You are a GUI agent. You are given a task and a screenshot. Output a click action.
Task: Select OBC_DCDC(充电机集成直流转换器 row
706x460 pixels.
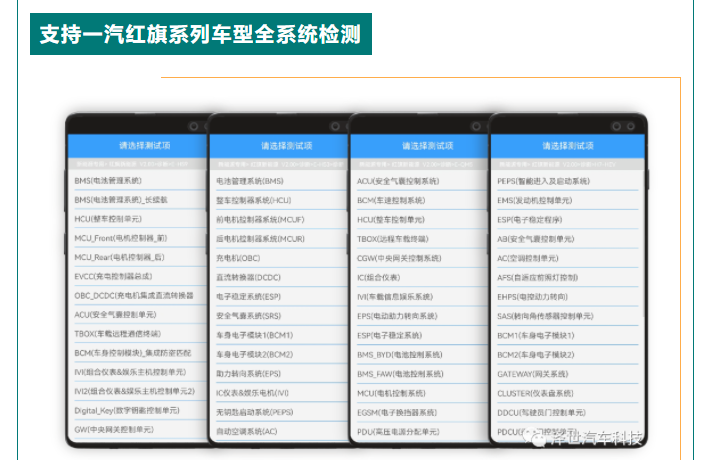(x=137, y=296)
